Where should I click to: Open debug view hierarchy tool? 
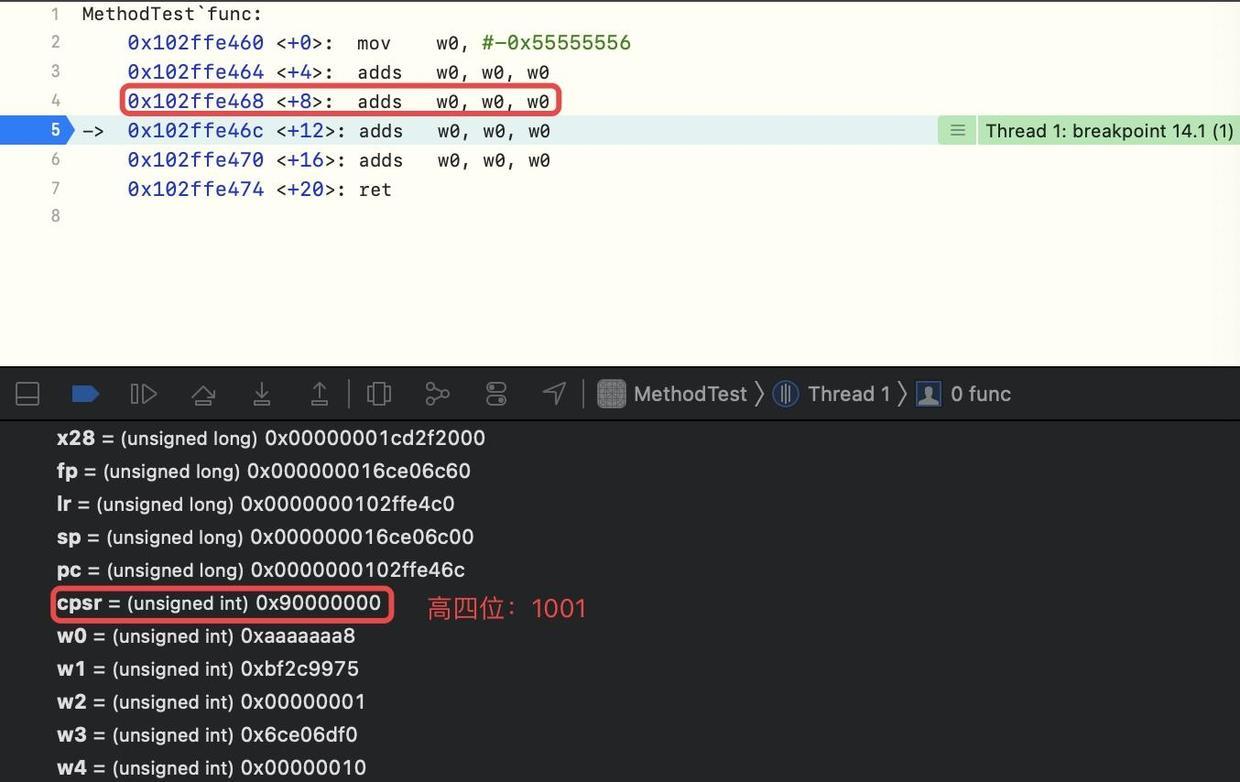click(379, 394)
